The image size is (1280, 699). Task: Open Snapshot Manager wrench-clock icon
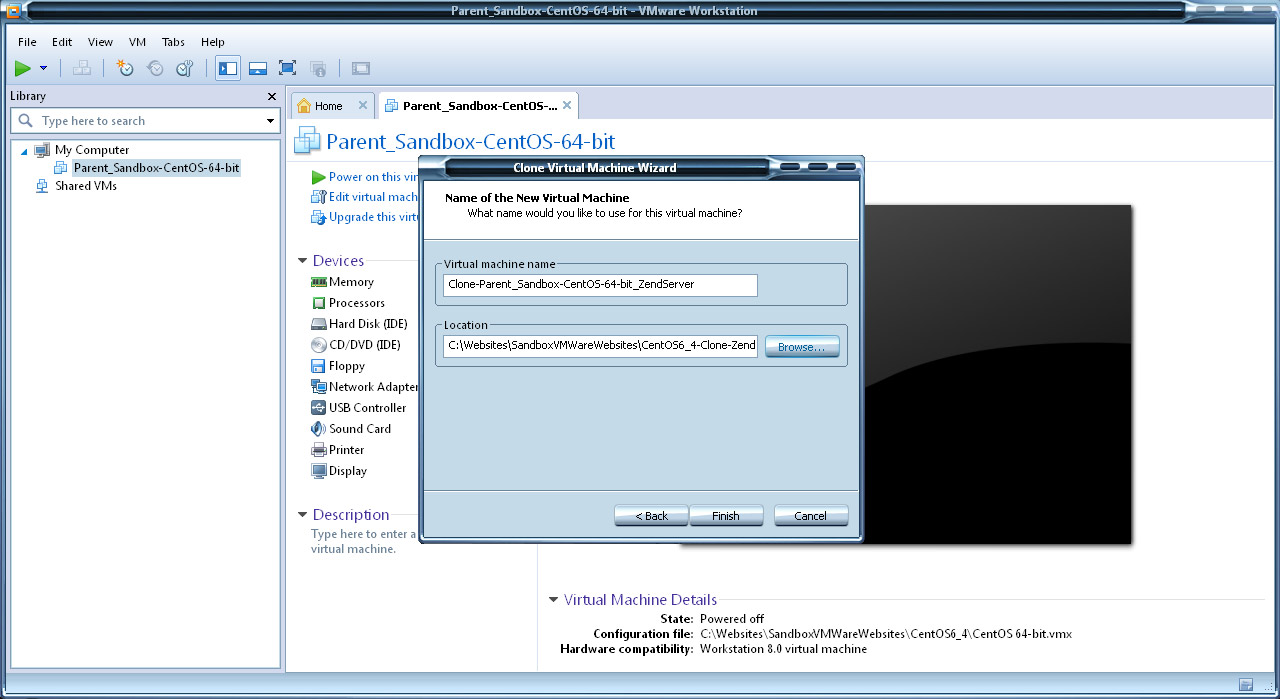[185, 68]
